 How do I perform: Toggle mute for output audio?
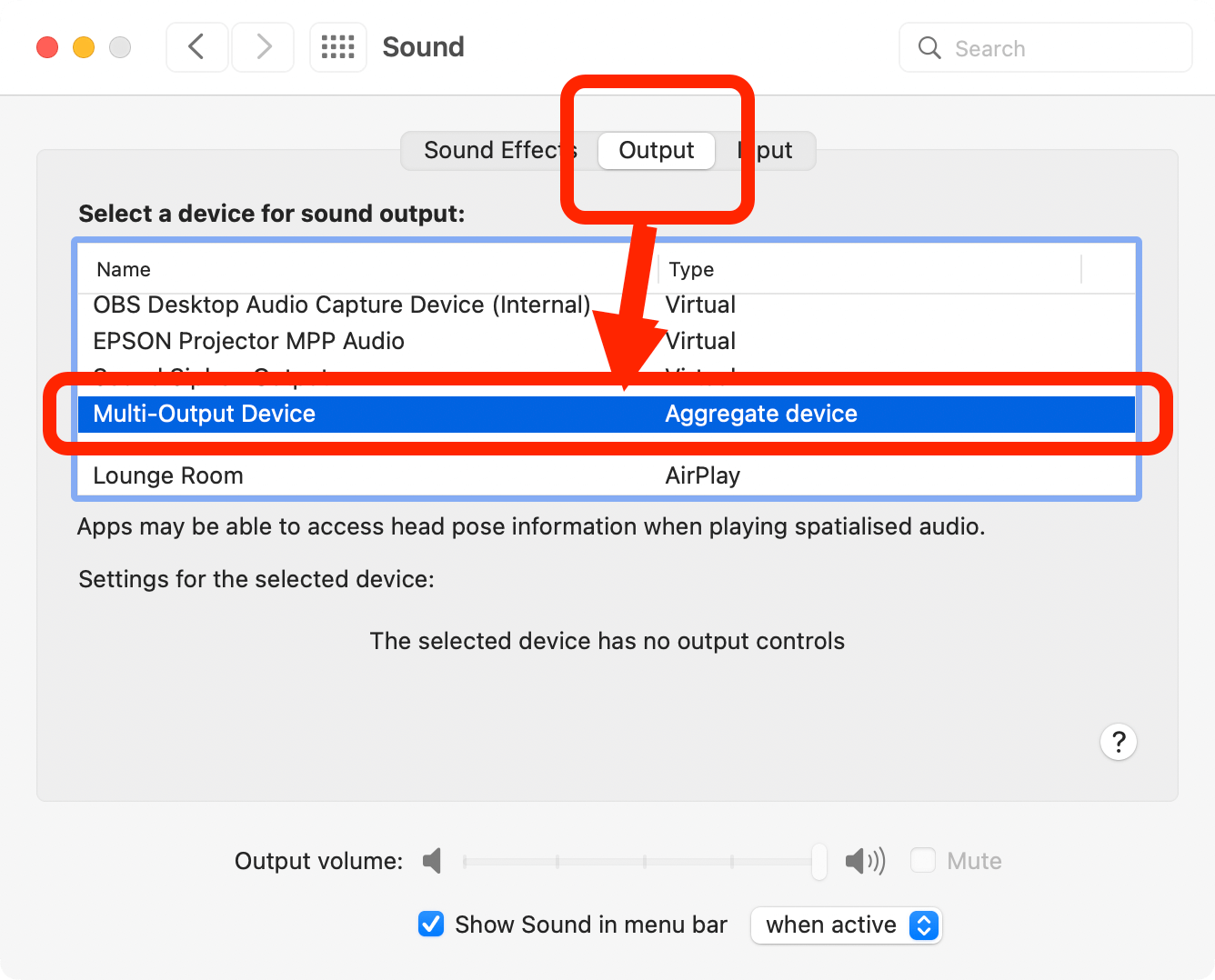[x=922, y=860]
